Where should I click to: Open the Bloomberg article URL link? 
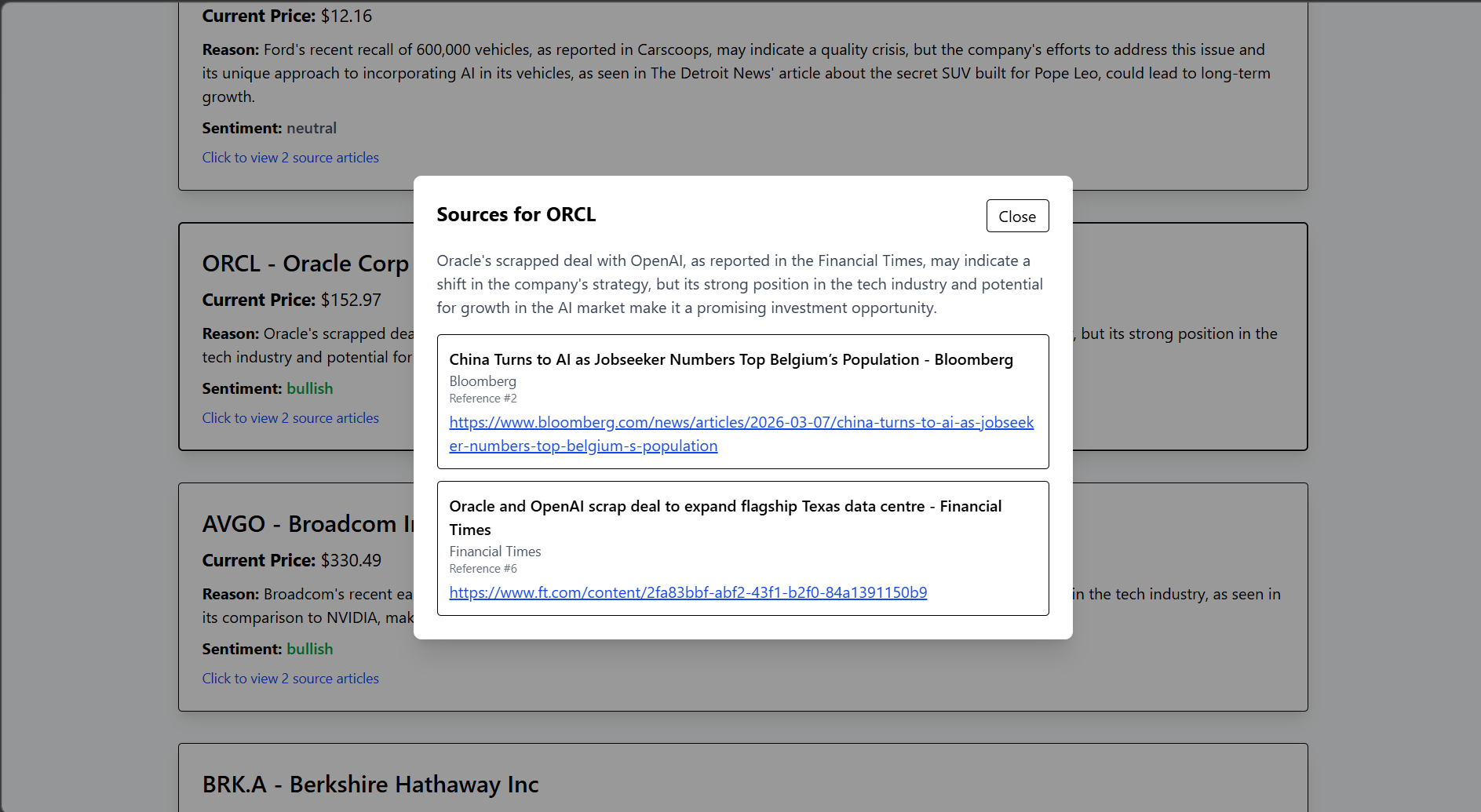pyautogui.click(x=741, y=434)
